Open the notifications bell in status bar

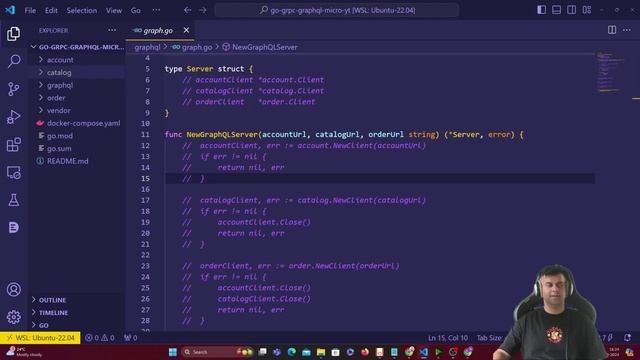(x=627, y=338)
